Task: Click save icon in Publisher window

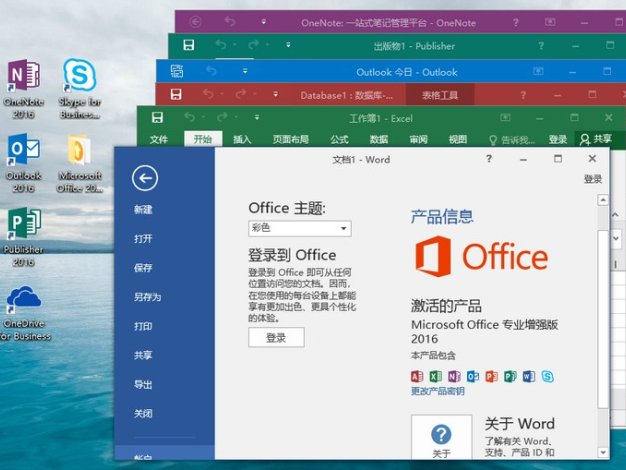Action: pyautogui.click(x=189, y=45)
